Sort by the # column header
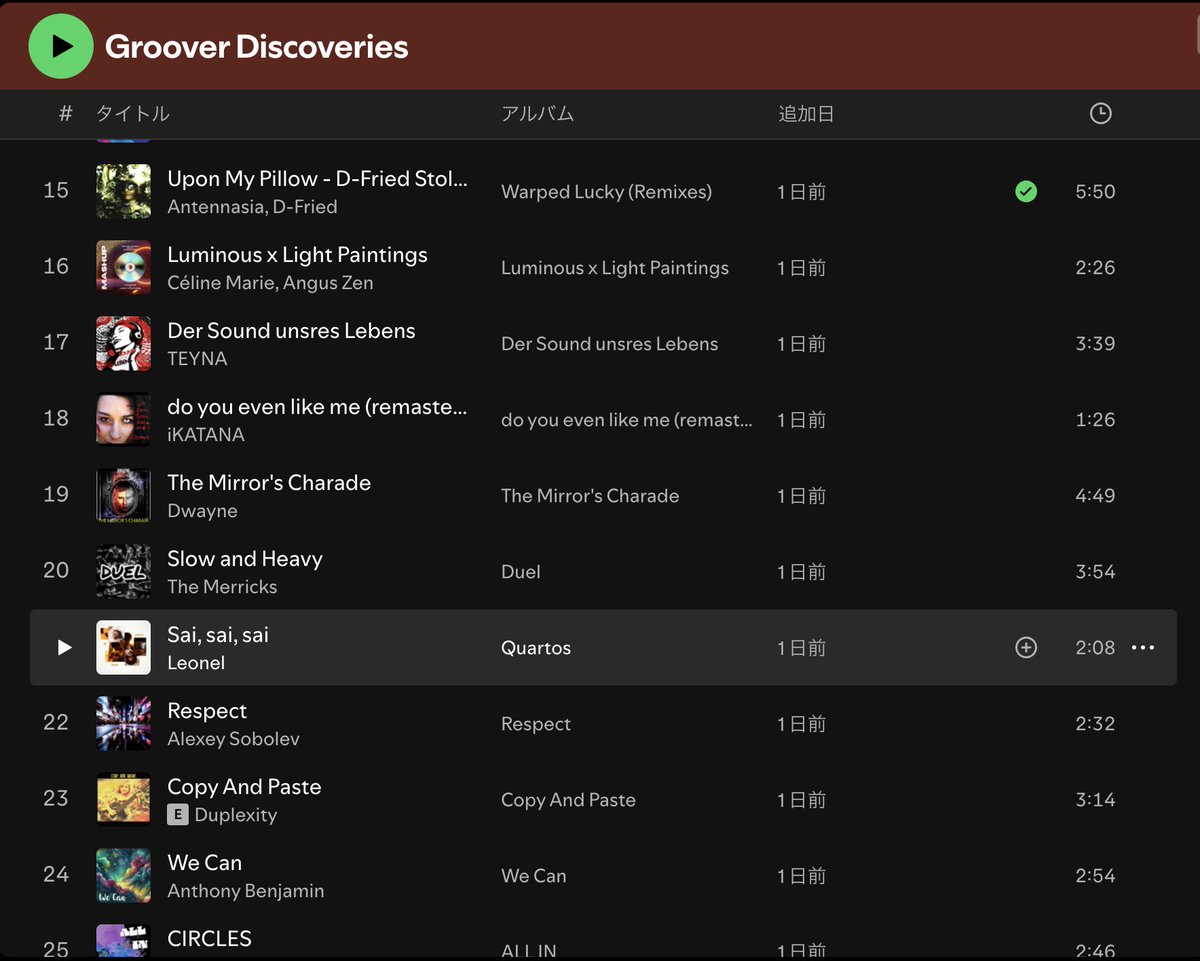This screenshot has height=961, width=1200. tap(66, 114)
